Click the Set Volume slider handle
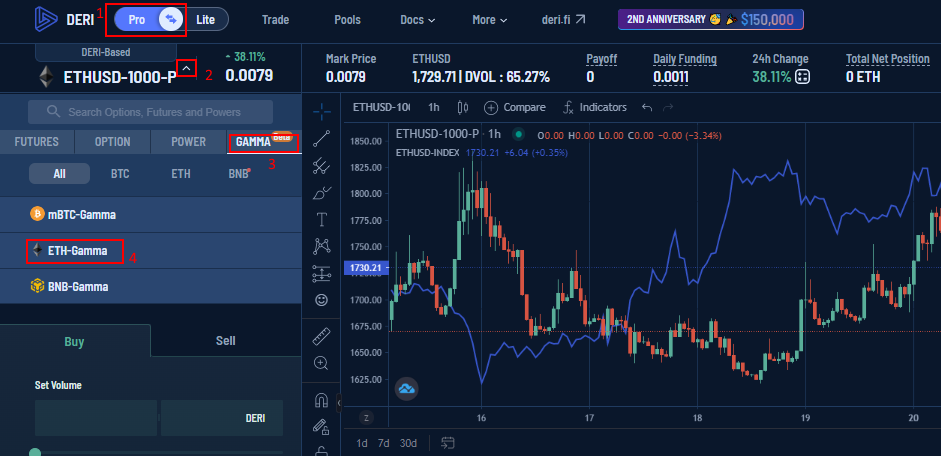The width and height of the screenshot is (941, 456). point(35,452)
